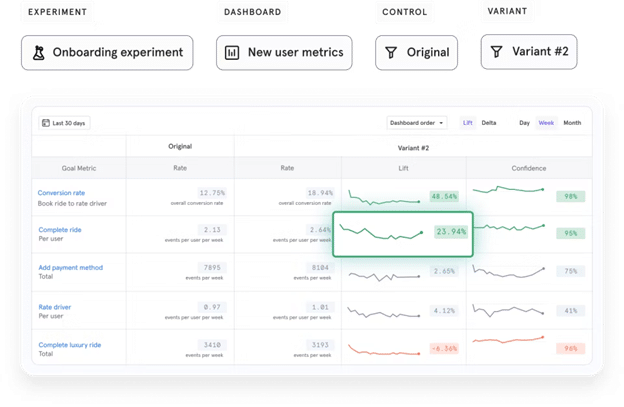The image size is (624, 407).
Task: Click the calendar icon in Last 30 days
Action: (46, 123)
